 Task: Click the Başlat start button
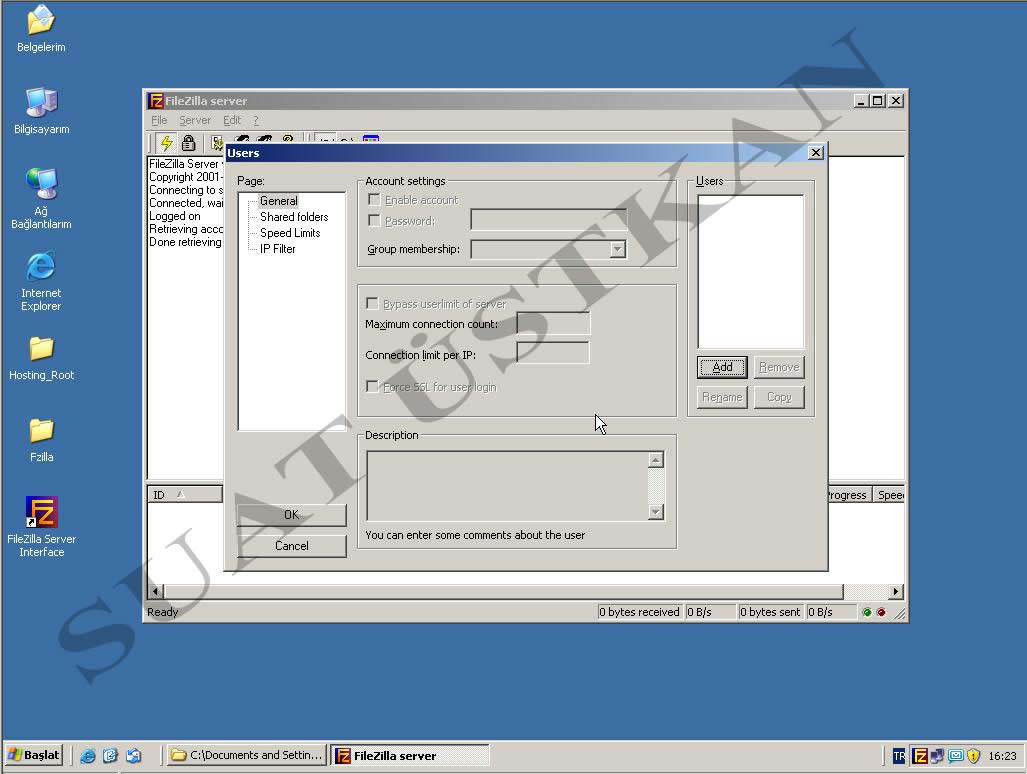point(34,756)
